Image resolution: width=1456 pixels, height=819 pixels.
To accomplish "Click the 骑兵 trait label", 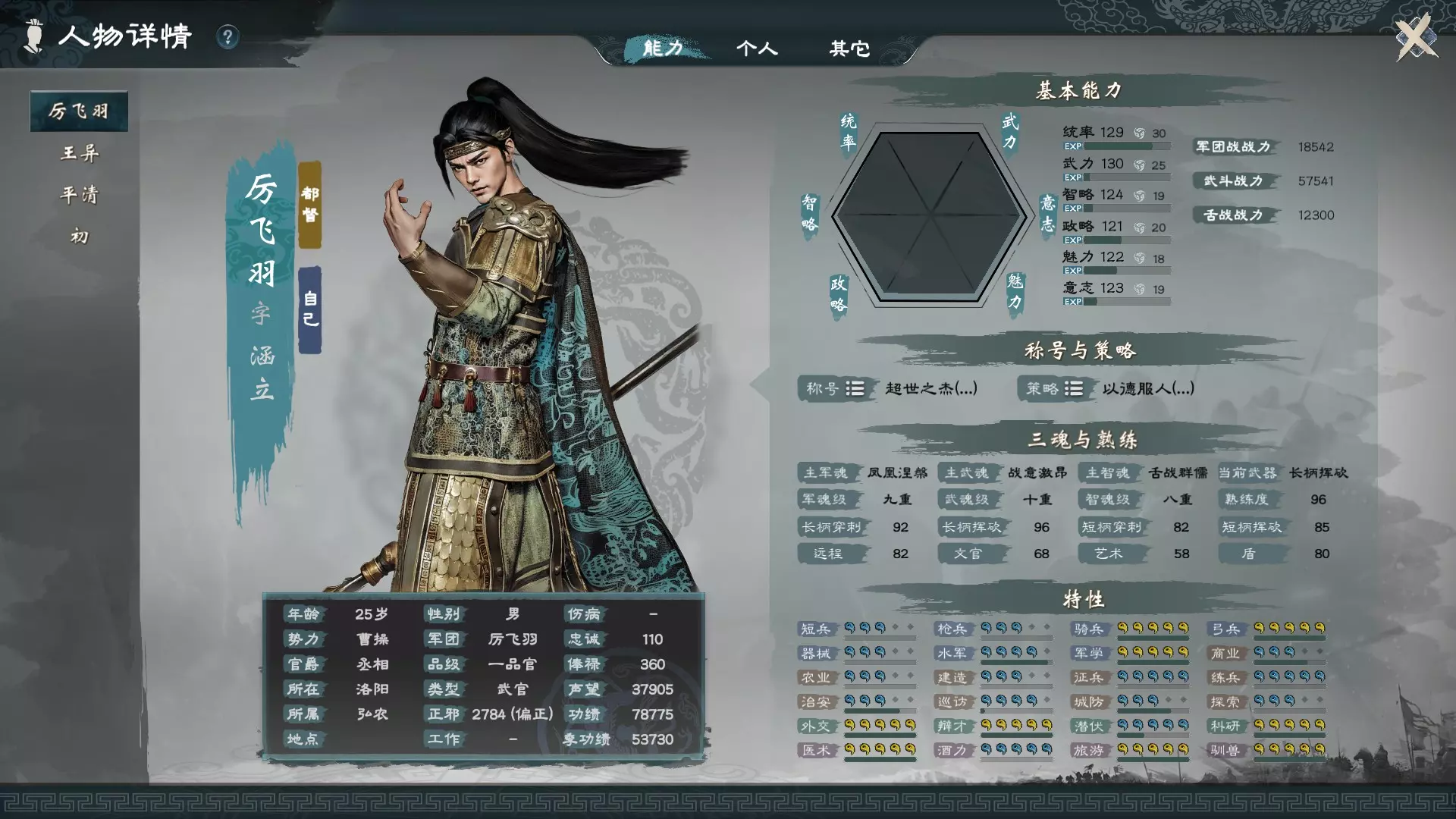I will pyautogui.click(x=1088, y=629).
